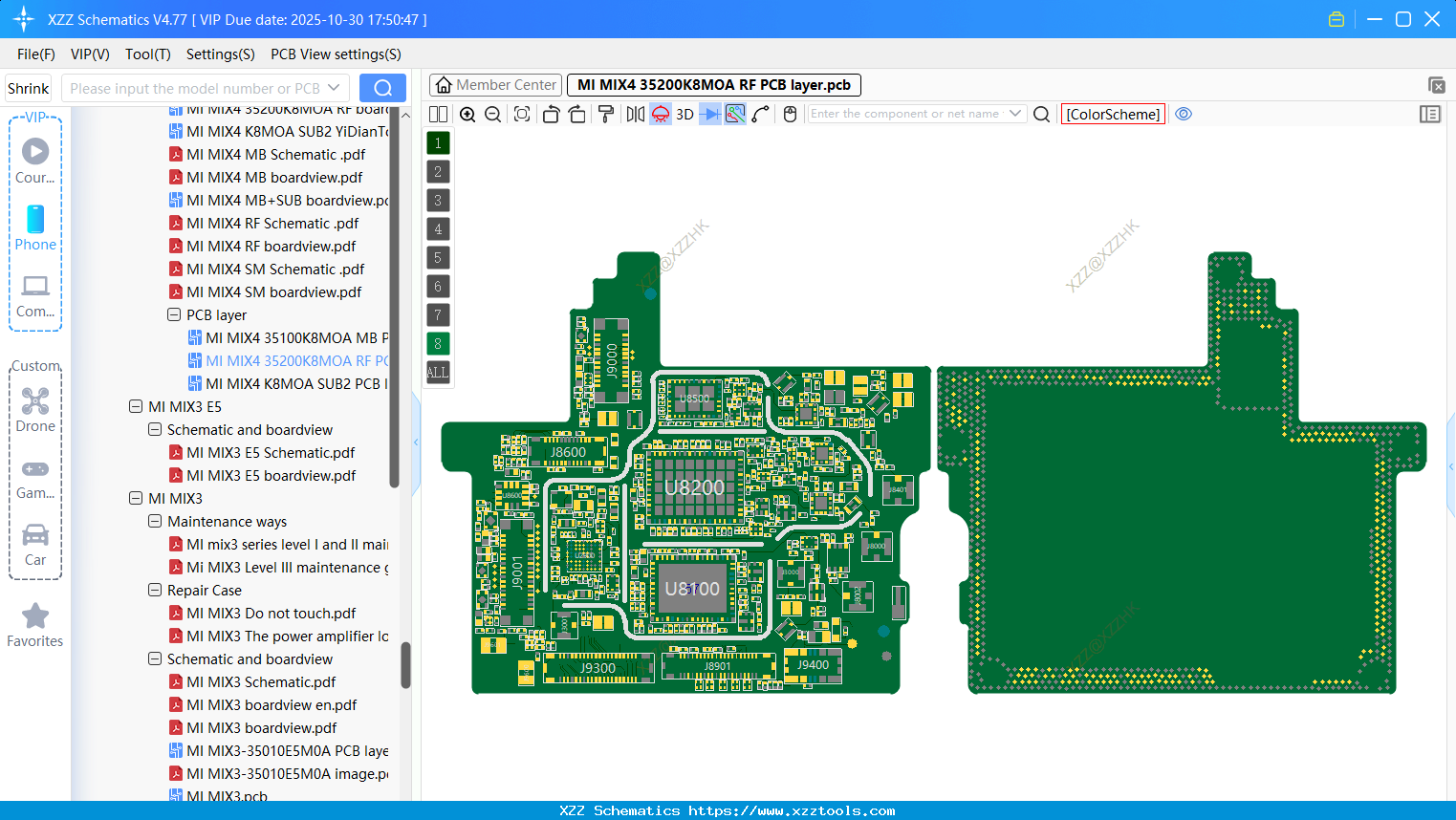
Task: Activate the dual-view split icon
Action: [438, 114]
